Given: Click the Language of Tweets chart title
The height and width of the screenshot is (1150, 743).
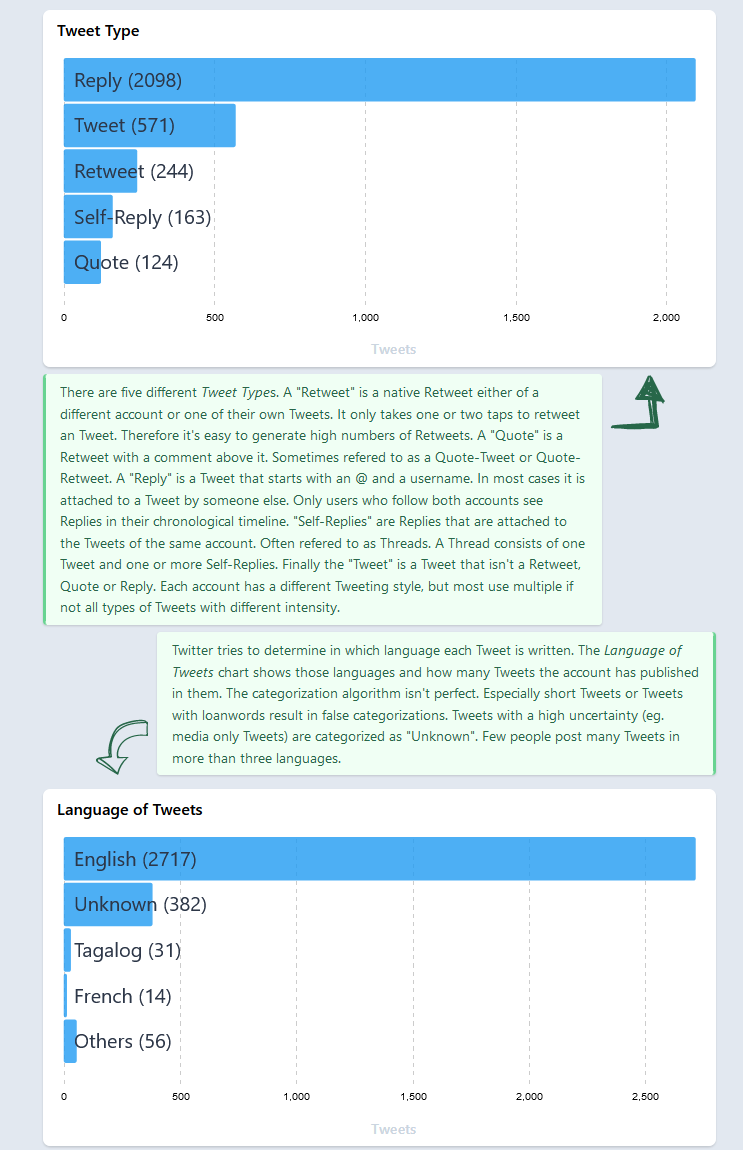Looking at the screenshot, I should tap(130, 810).
